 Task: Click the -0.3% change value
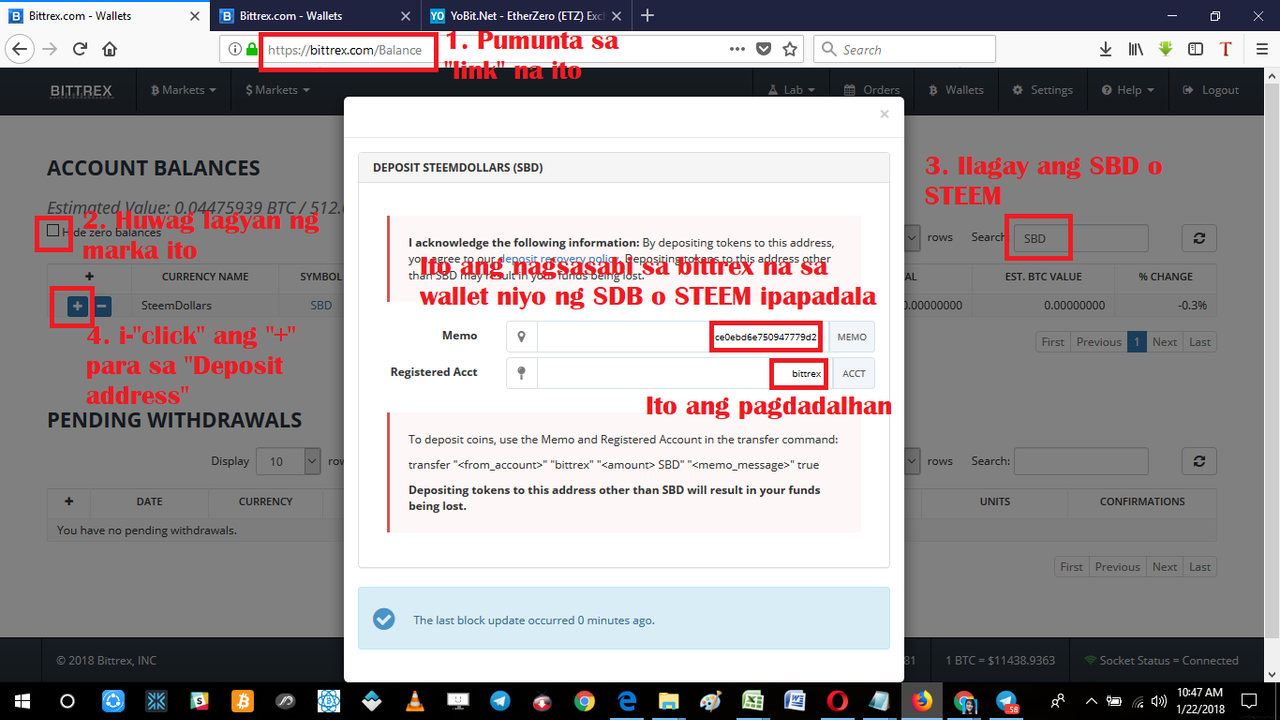point(1196,305)
